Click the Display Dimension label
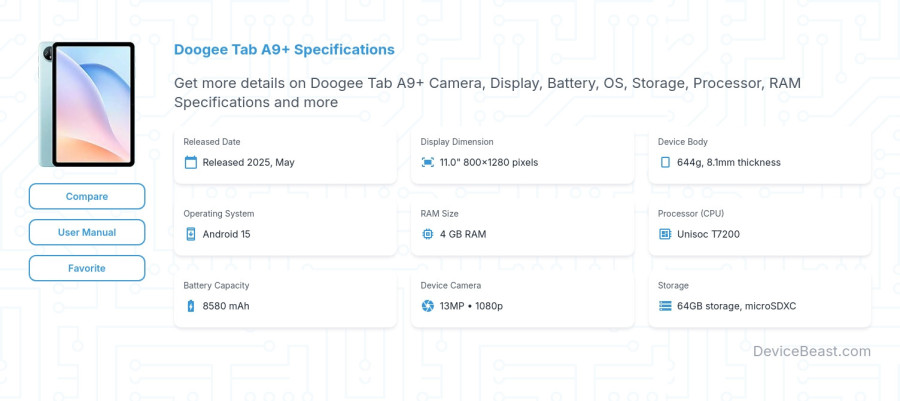This screenshot has width=900, height=401. tap(457, 142)
